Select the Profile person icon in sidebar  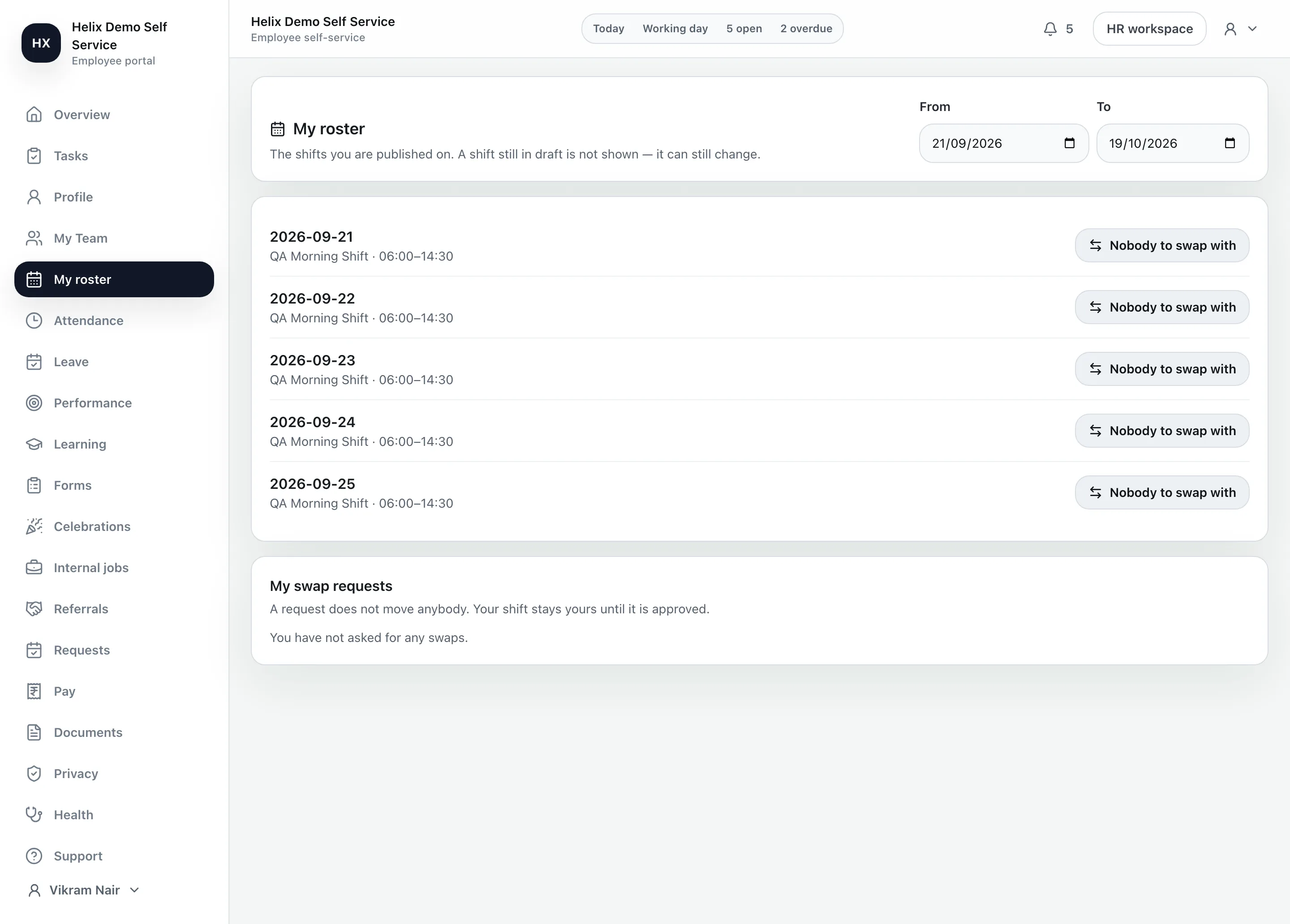[x=34, y=197]
